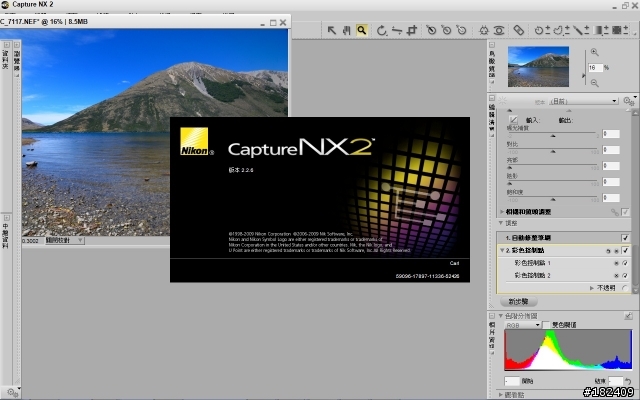Viewport: 640px width, 400px height.
Task: Collapse the Bird's Eye palette minus box
Action: pyautogui.click(x=492, y=44)
